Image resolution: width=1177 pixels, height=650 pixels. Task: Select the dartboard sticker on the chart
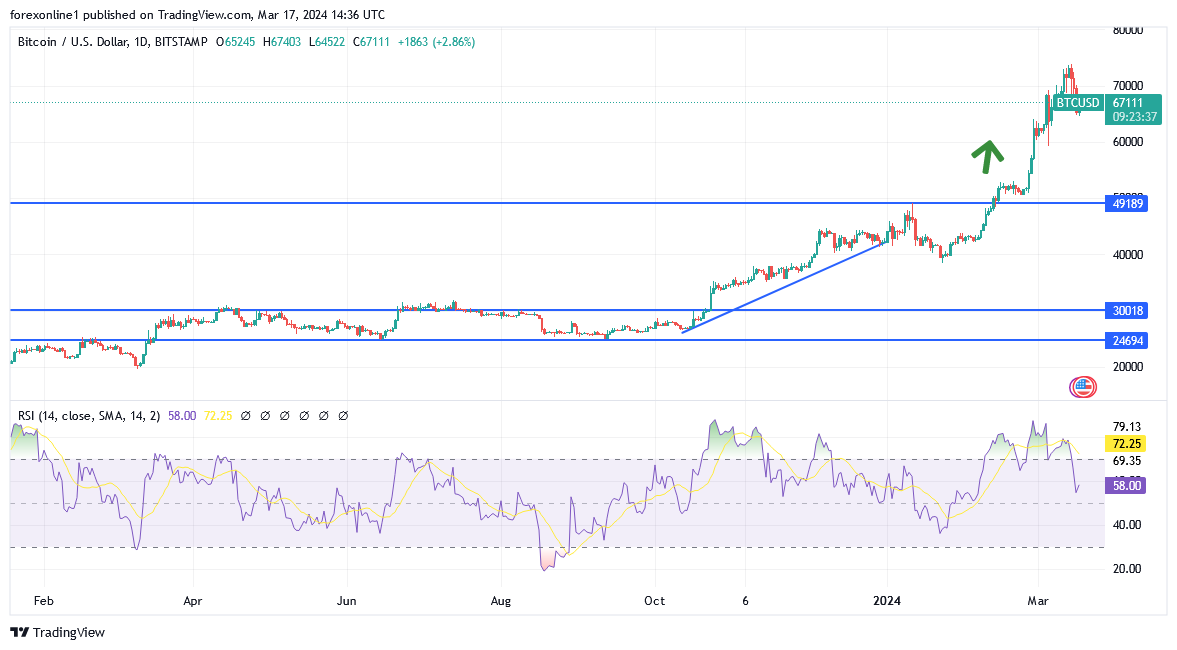click(1083, 385)
